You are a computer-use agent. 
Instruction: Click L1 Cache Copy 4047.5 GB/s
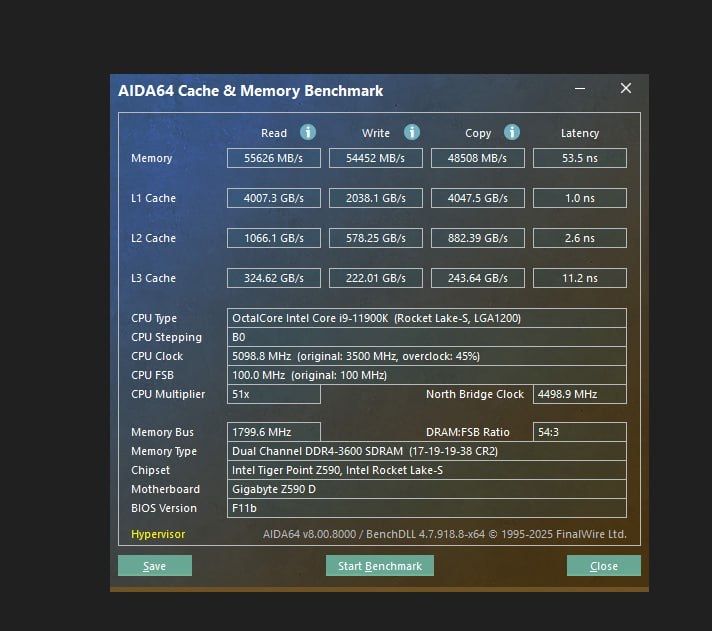[x=478, y=198]
